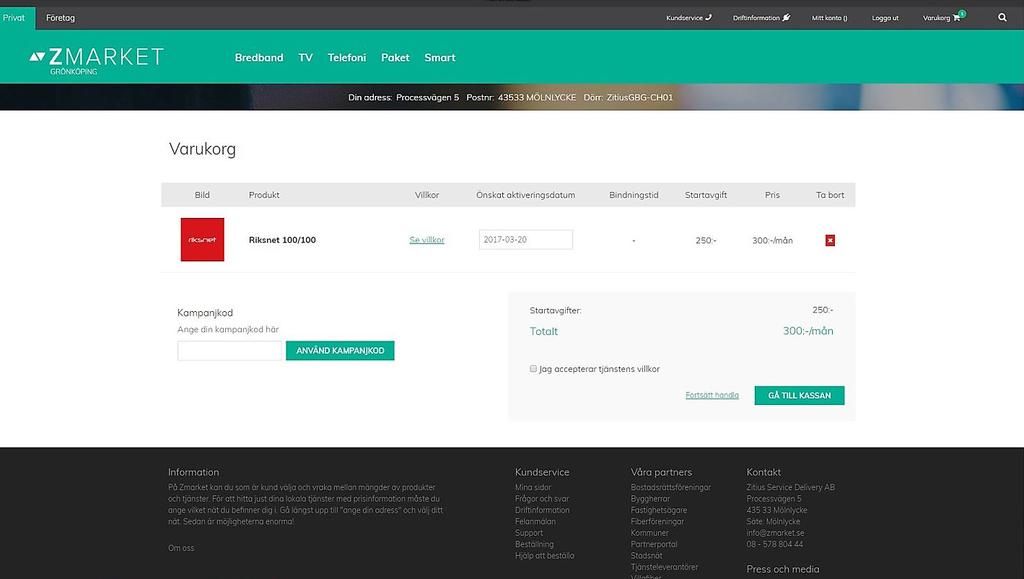This screenshot has width=1024, height=579.
Task: Open footer link 'Partnerportal'
Action: point(654,544)
